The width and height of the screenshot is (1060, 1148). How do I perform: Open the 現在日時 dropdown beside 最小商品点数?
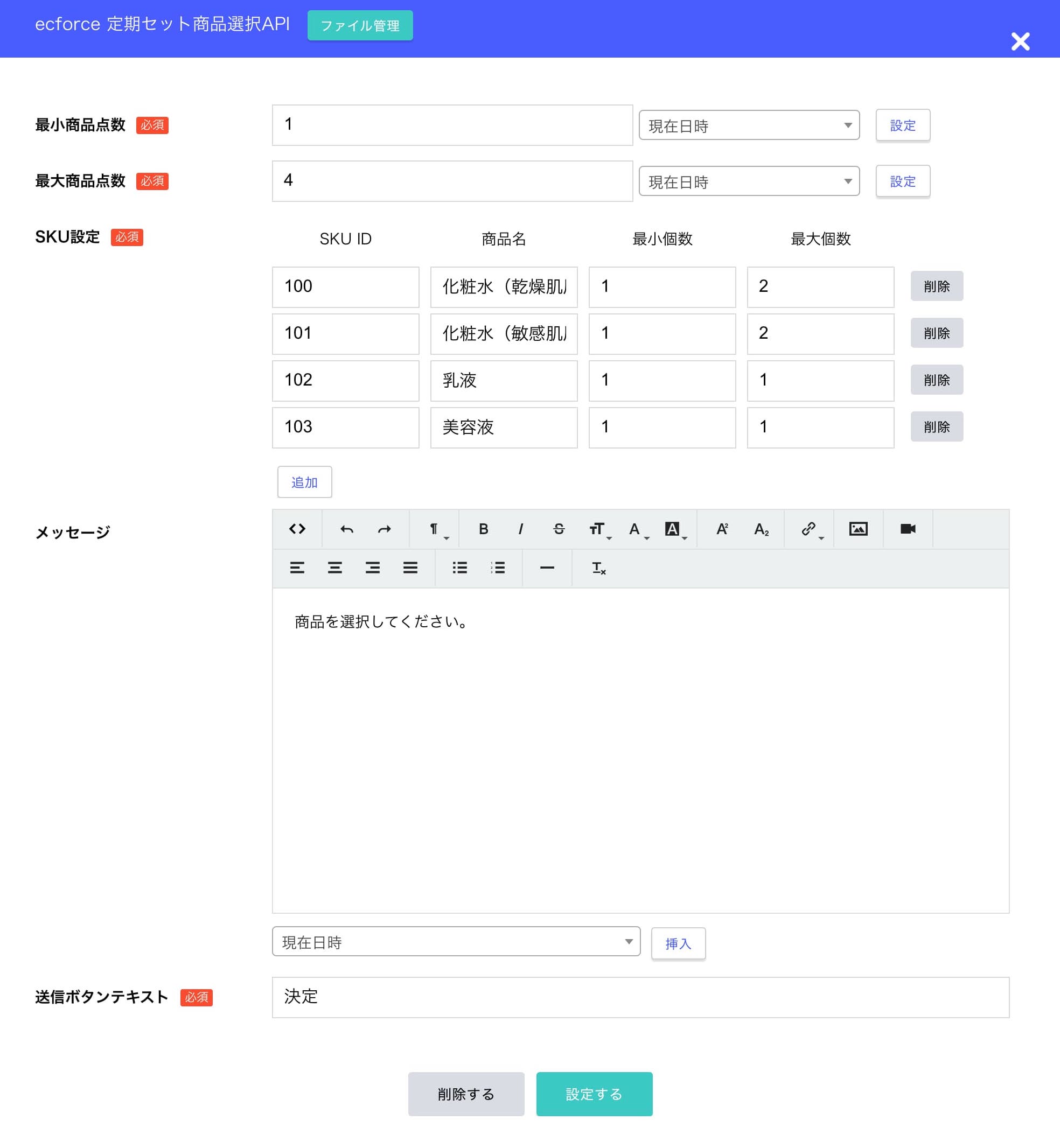click(x=748, y=125)
